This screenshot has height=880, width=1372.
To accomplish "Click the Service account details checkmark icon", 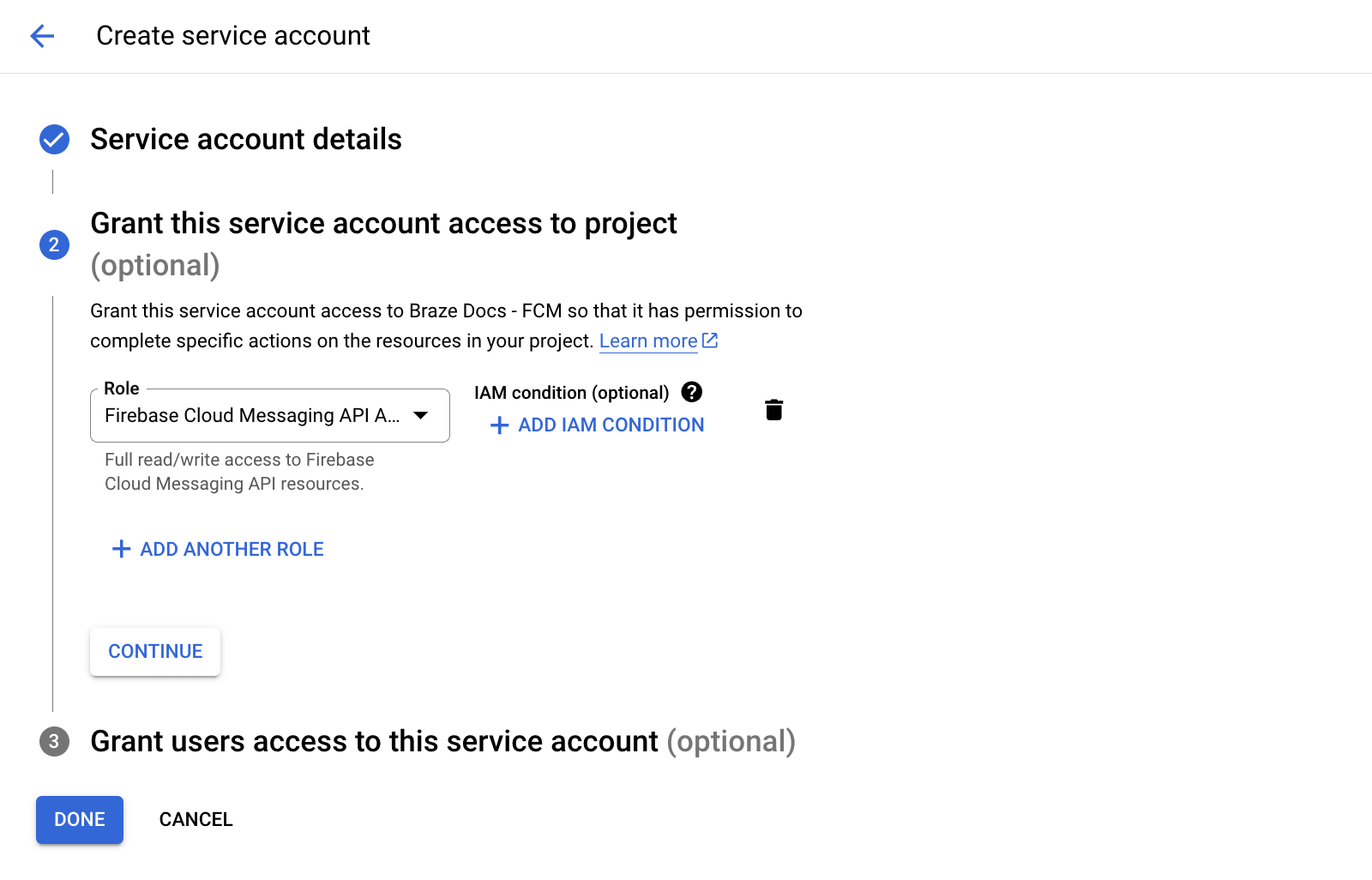I will pyautogui.click(x=54, y=139).
